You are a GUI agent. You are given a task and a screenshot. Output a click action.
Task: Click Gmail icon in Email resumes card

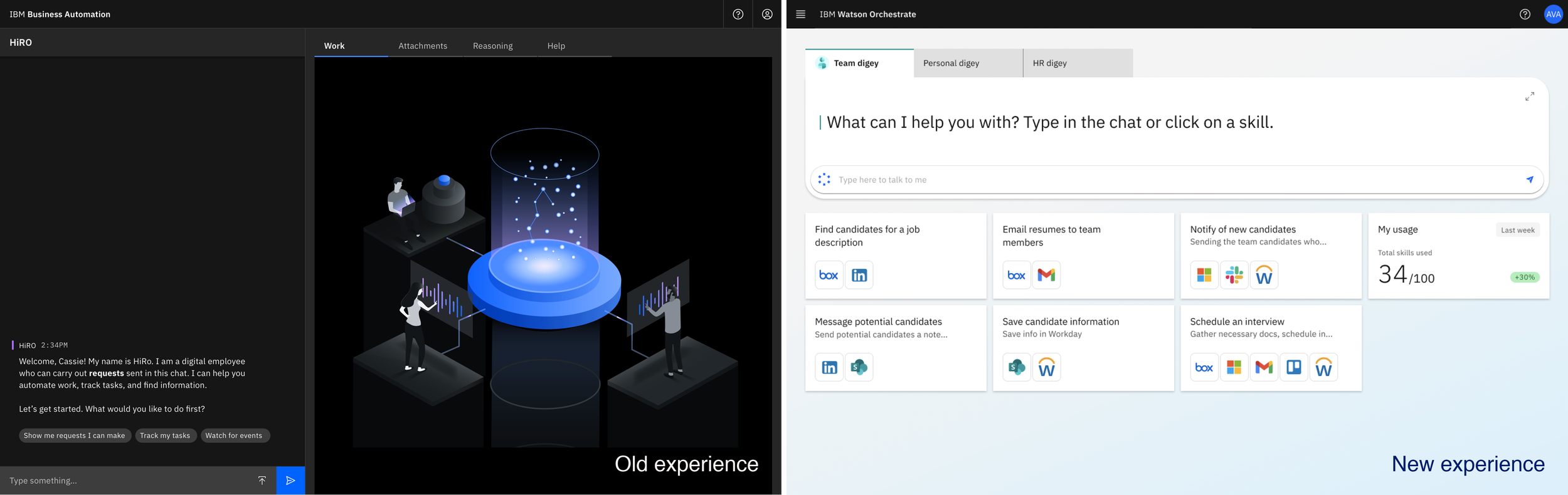click(x=1046, y=275)
